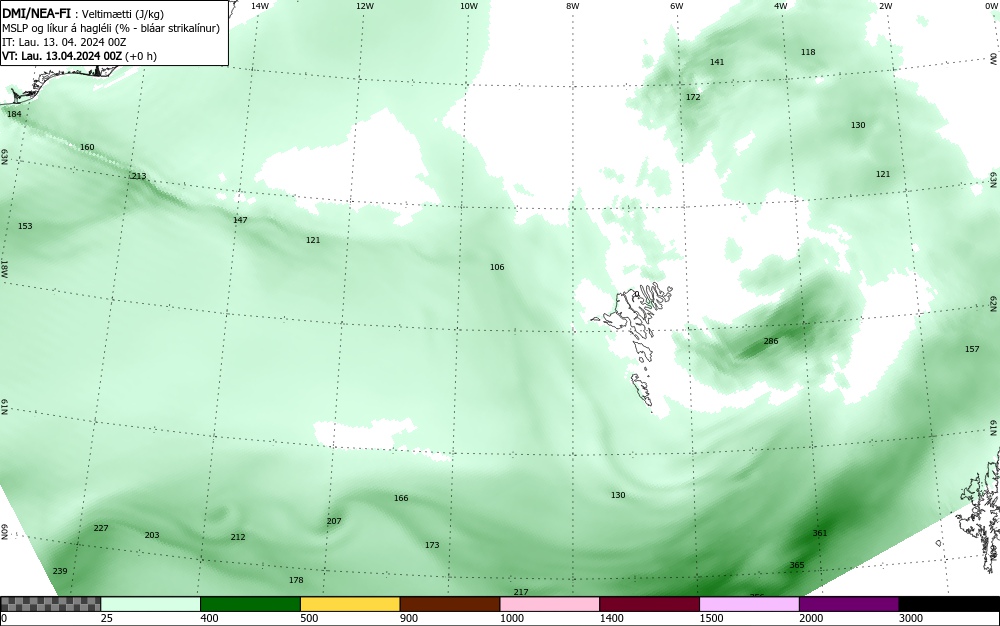Screen dimensions: 1000x626
Task: Click the map value 361
Action: click(x=820, y=533)
